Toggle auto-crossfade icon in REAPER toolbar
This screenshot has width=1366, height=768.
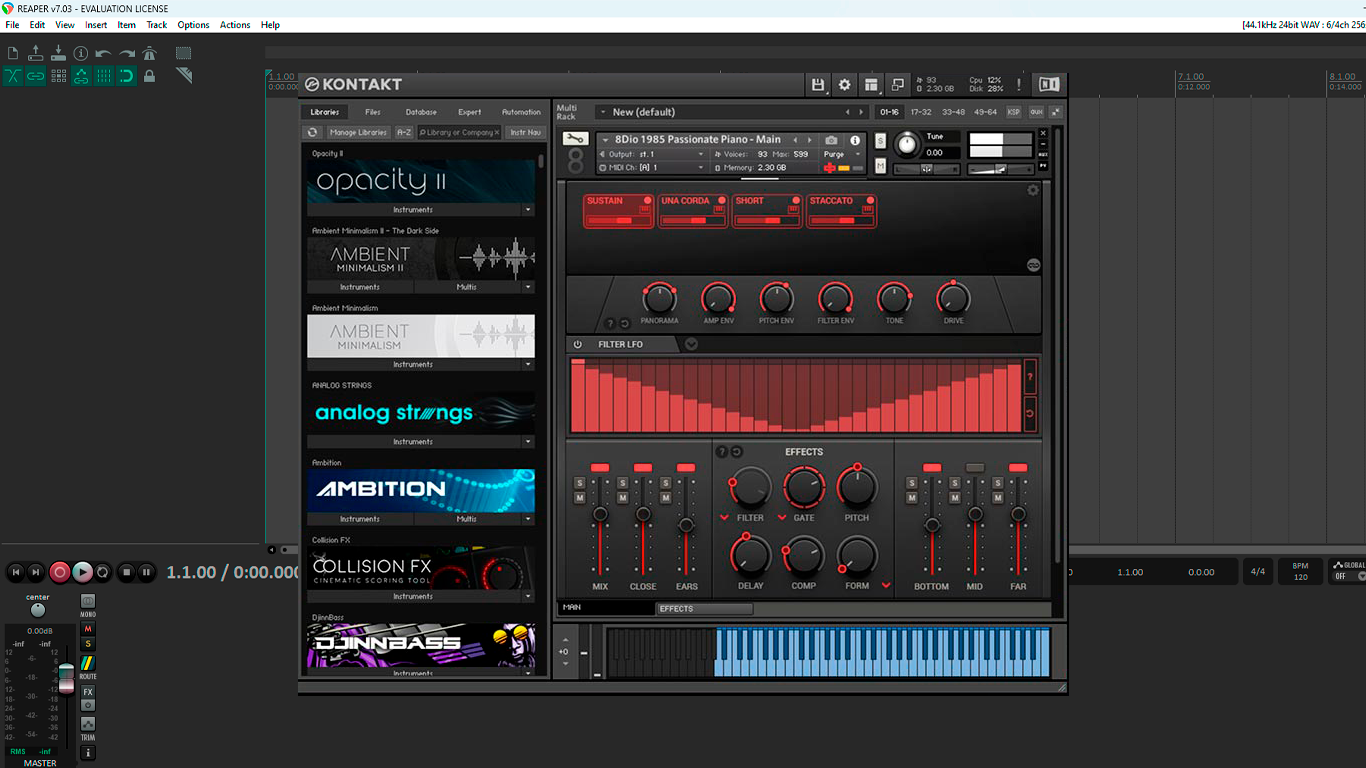[x=13, y=76]
